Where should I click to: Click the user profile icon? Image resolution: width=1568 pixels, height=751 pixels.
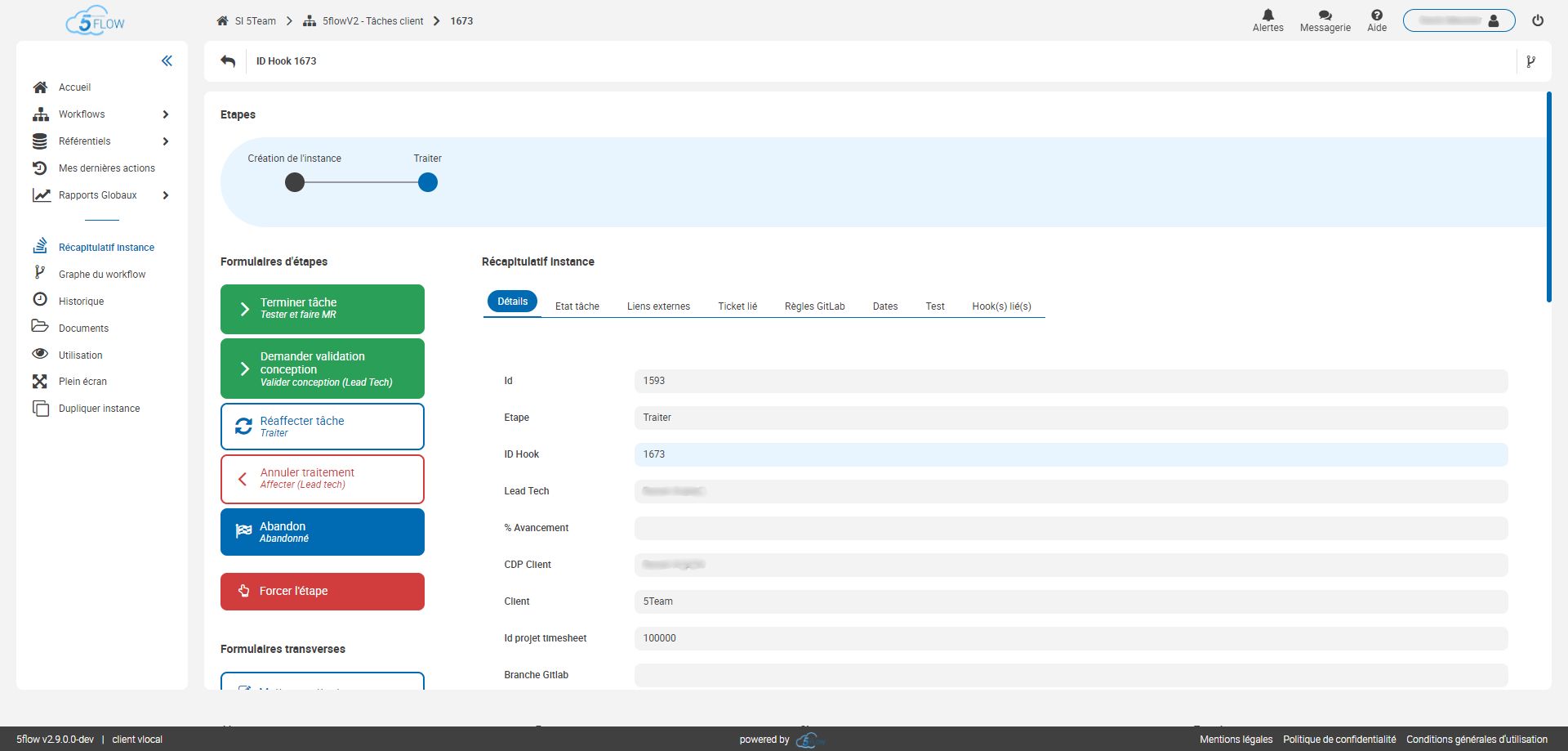[1494, 21]
